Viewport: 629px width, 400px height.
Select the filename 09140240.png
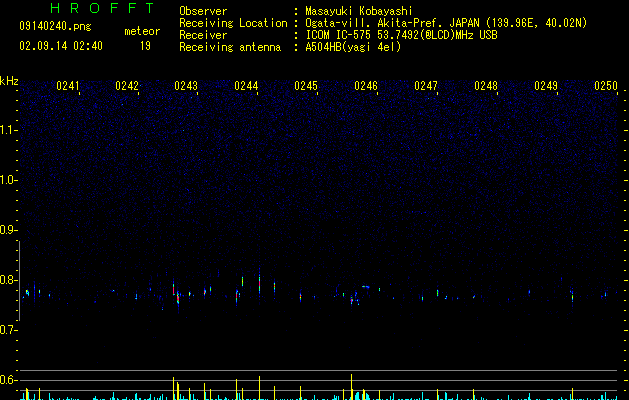[x=55, y=26]
